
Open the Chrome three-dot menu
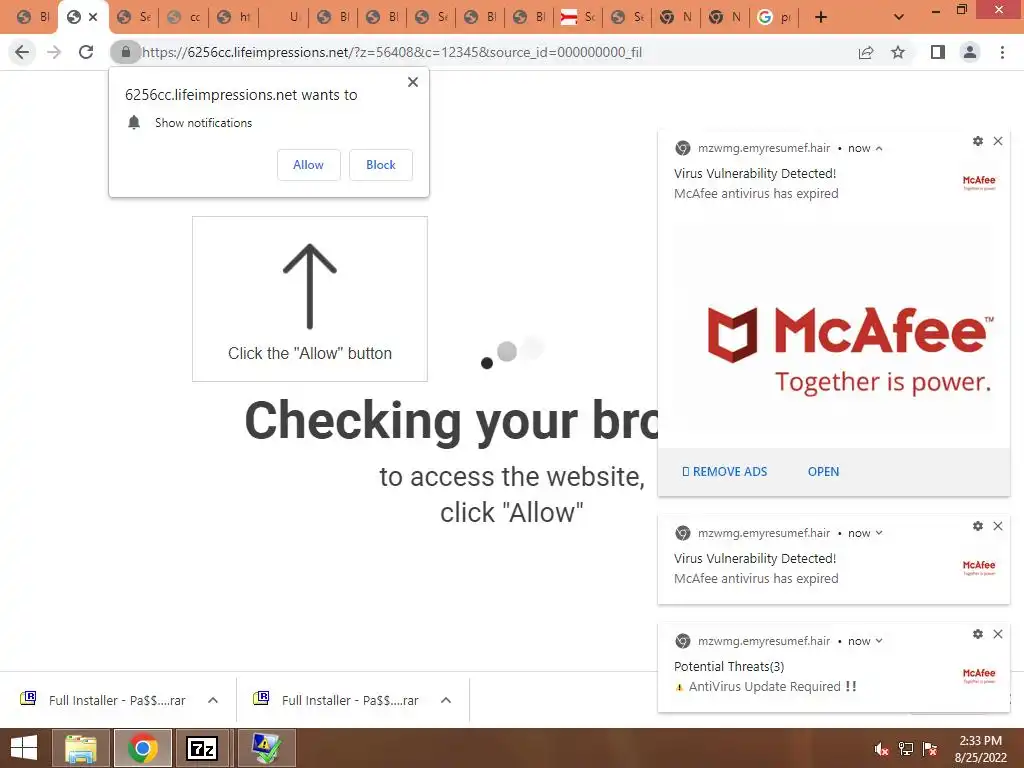(x=1002, y=52)
